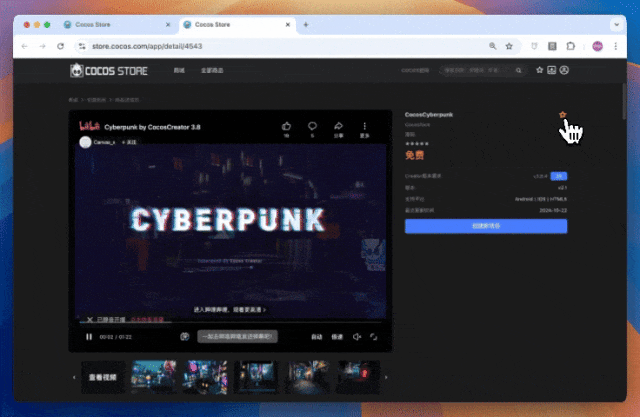Click the CocosCyberpunk product title
Viewport: 640px width, 417px height.
coord(429,115)
